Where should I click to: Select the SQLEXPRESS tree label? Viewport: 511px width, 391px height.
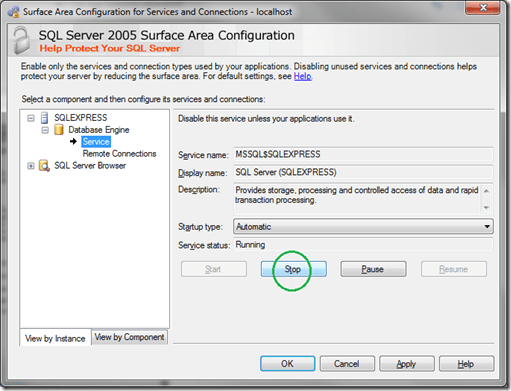coord(81,118)
